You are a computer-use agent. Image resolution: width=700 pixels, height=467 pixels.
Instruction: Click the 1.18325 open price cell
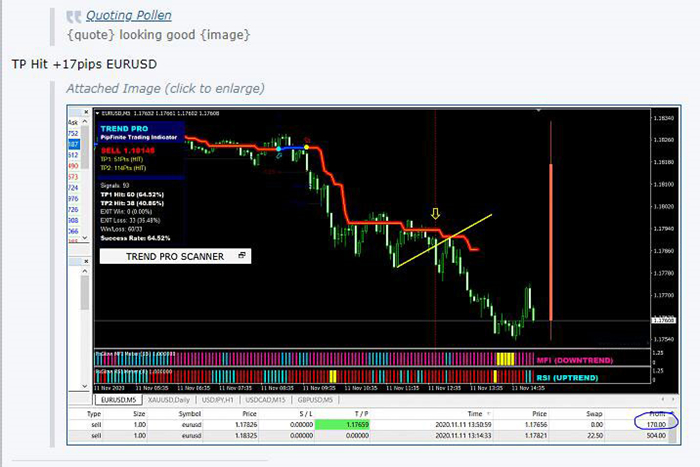tap(246, 435)
